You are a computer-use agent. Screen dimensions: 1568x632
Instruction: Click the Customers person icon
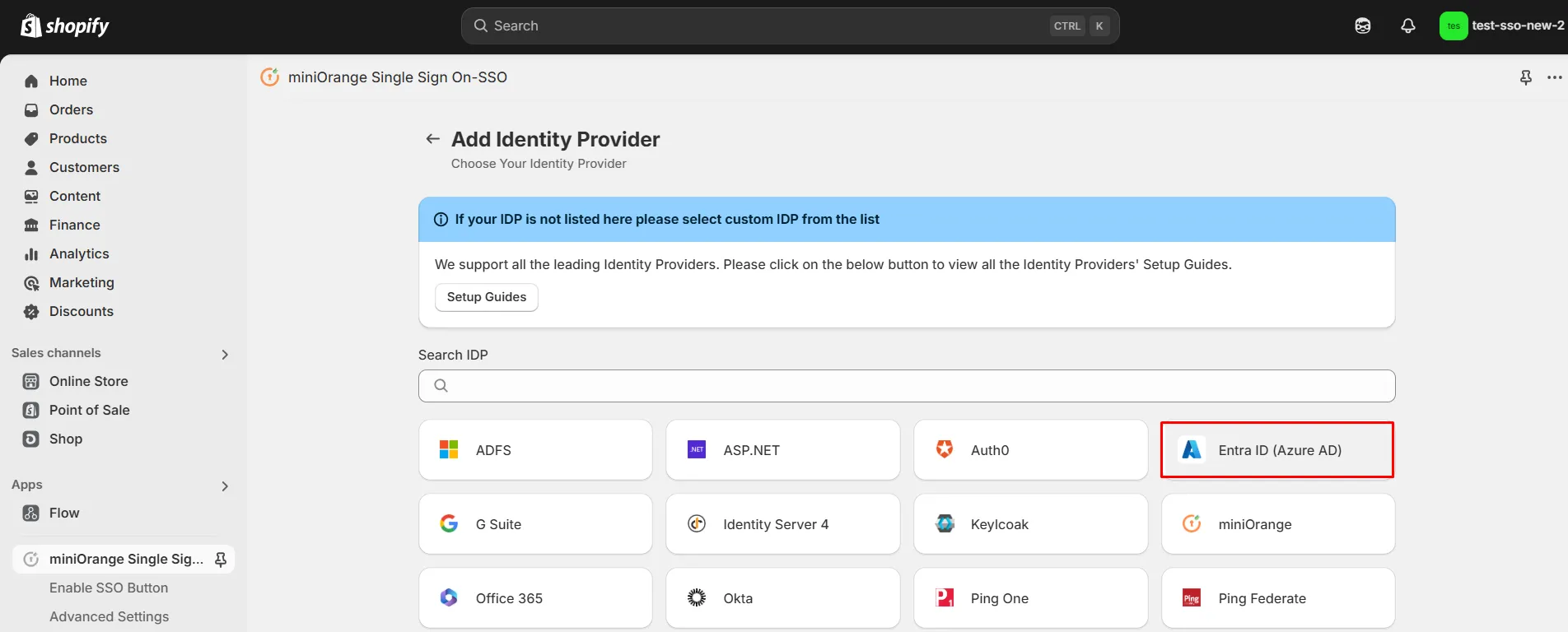(x=31, y=167)
